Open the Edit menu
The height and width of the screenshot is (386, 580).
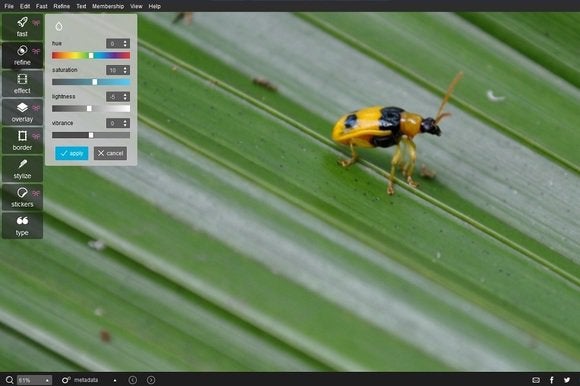[25, 6]
